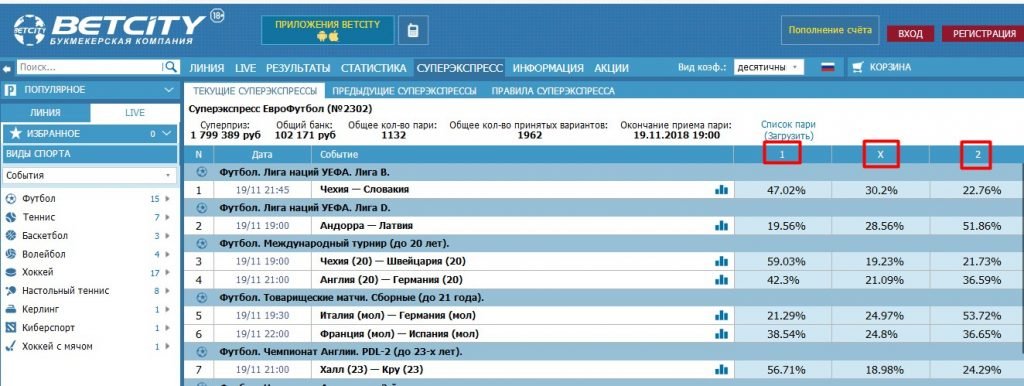This screenshot has height=386, width=1024.
Task: Click the Настольный теннис icon
Action: pos(10,291)
